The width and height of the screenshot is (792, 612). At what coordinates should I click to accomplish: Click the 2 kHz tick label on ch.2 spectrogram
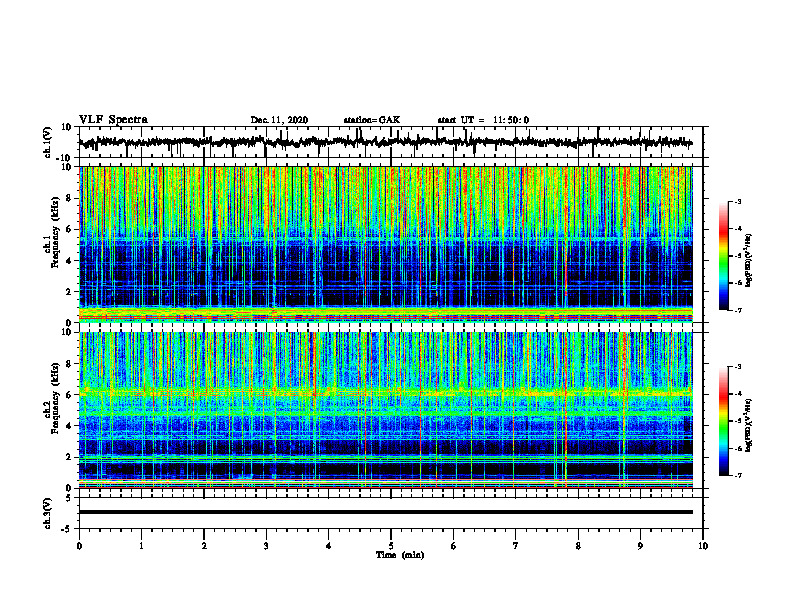coord(69,457)
